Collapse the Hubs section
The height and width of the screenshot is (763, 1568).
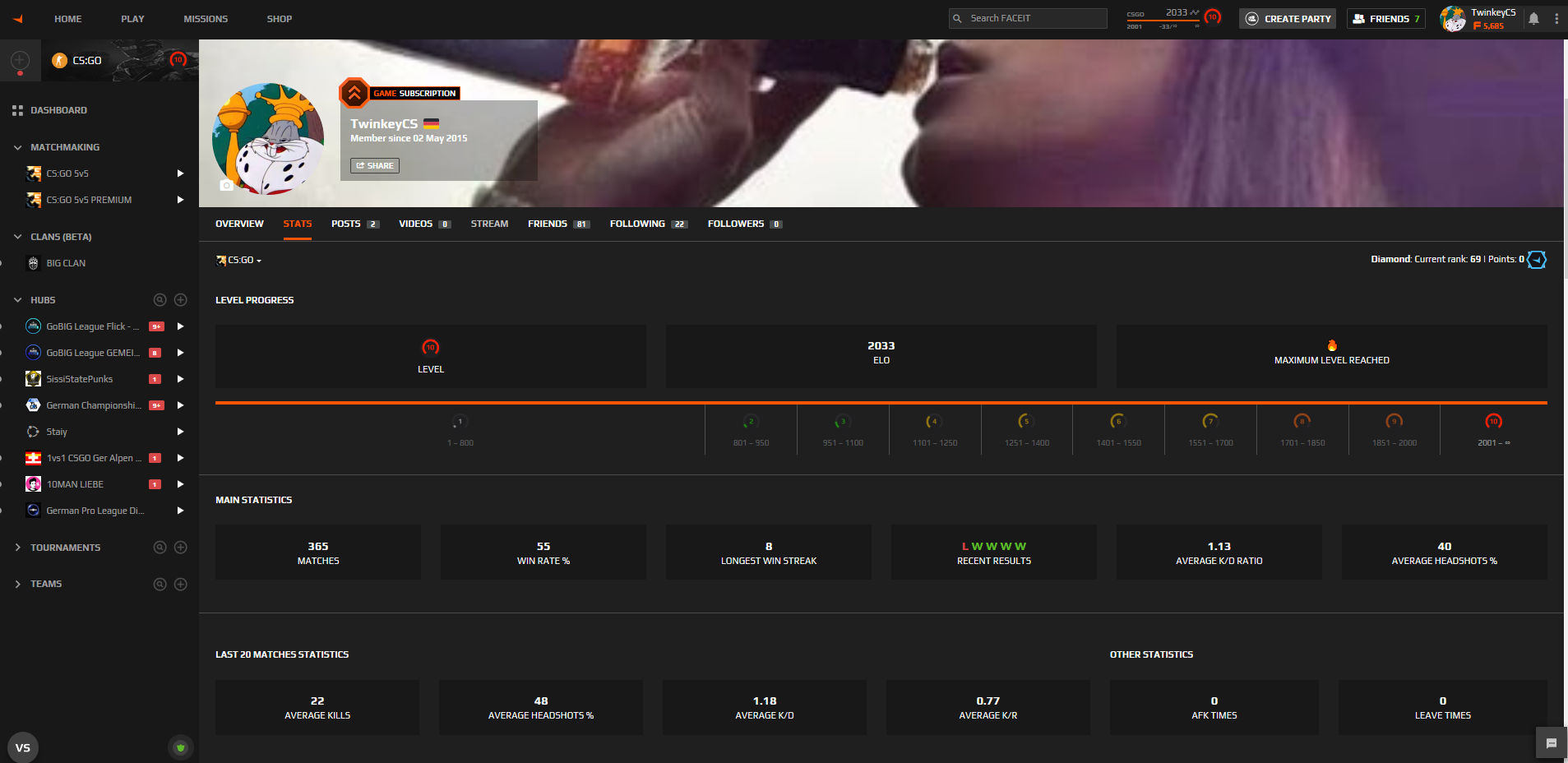pos(17,300)
